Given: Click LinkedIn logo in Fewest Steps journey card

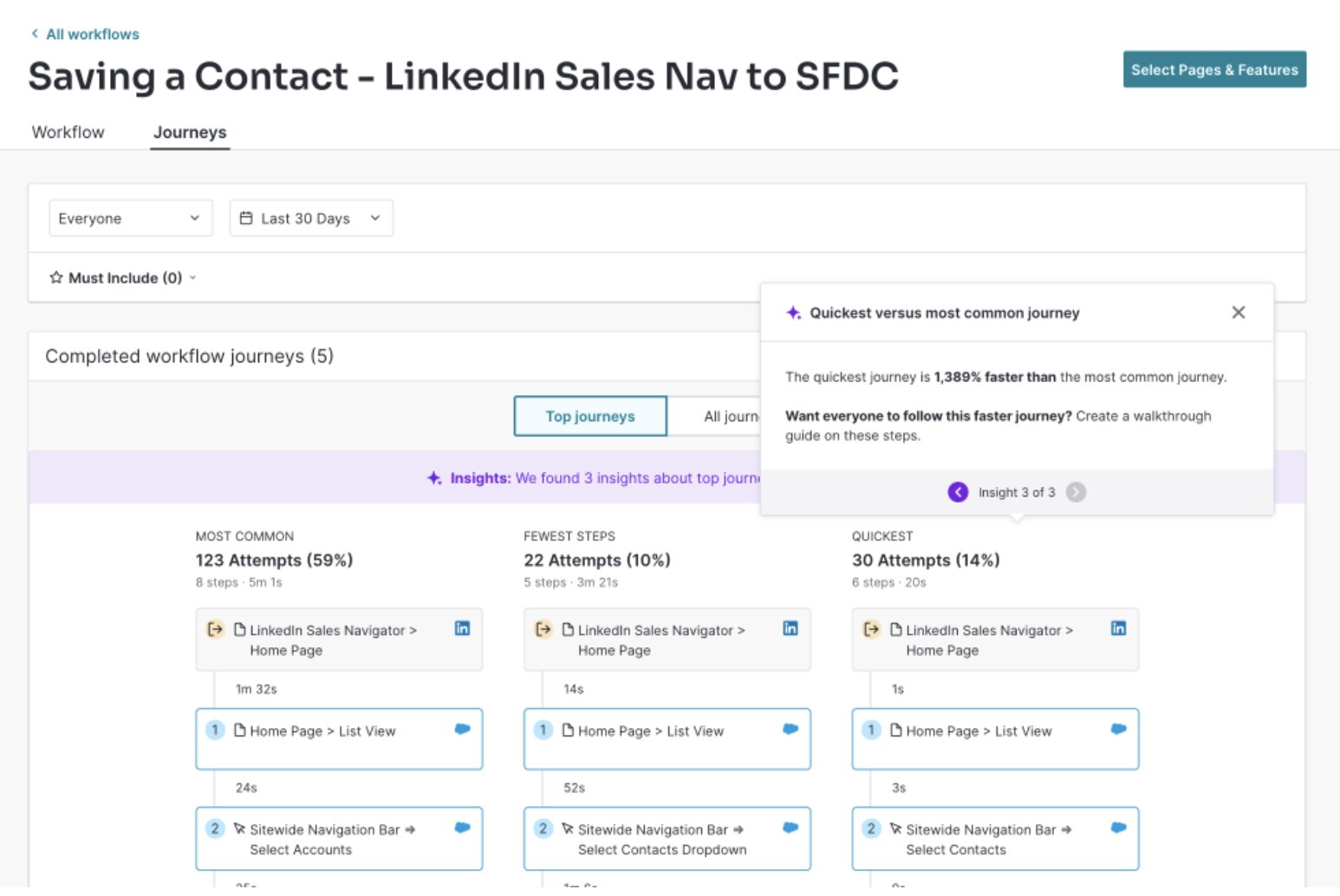Looking at the screenshot, I should (790, 628).
